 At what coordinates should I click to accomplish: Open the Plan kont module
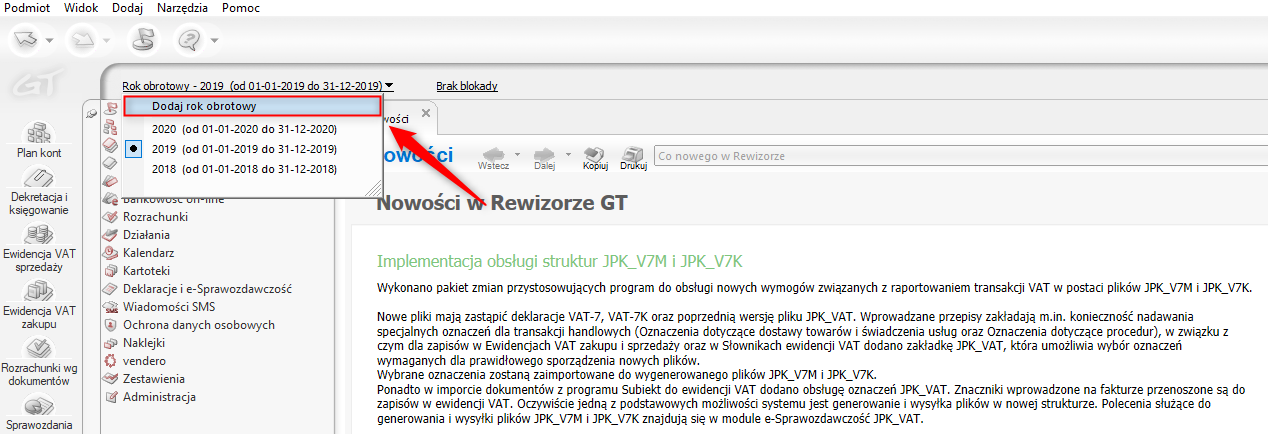[x=39, y=139]
